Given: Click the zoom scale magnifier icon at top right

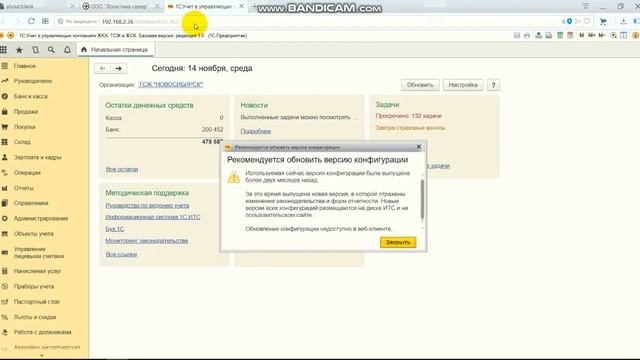Looking at the screenshot, I should pyautogui.click(x=613, y=36).
